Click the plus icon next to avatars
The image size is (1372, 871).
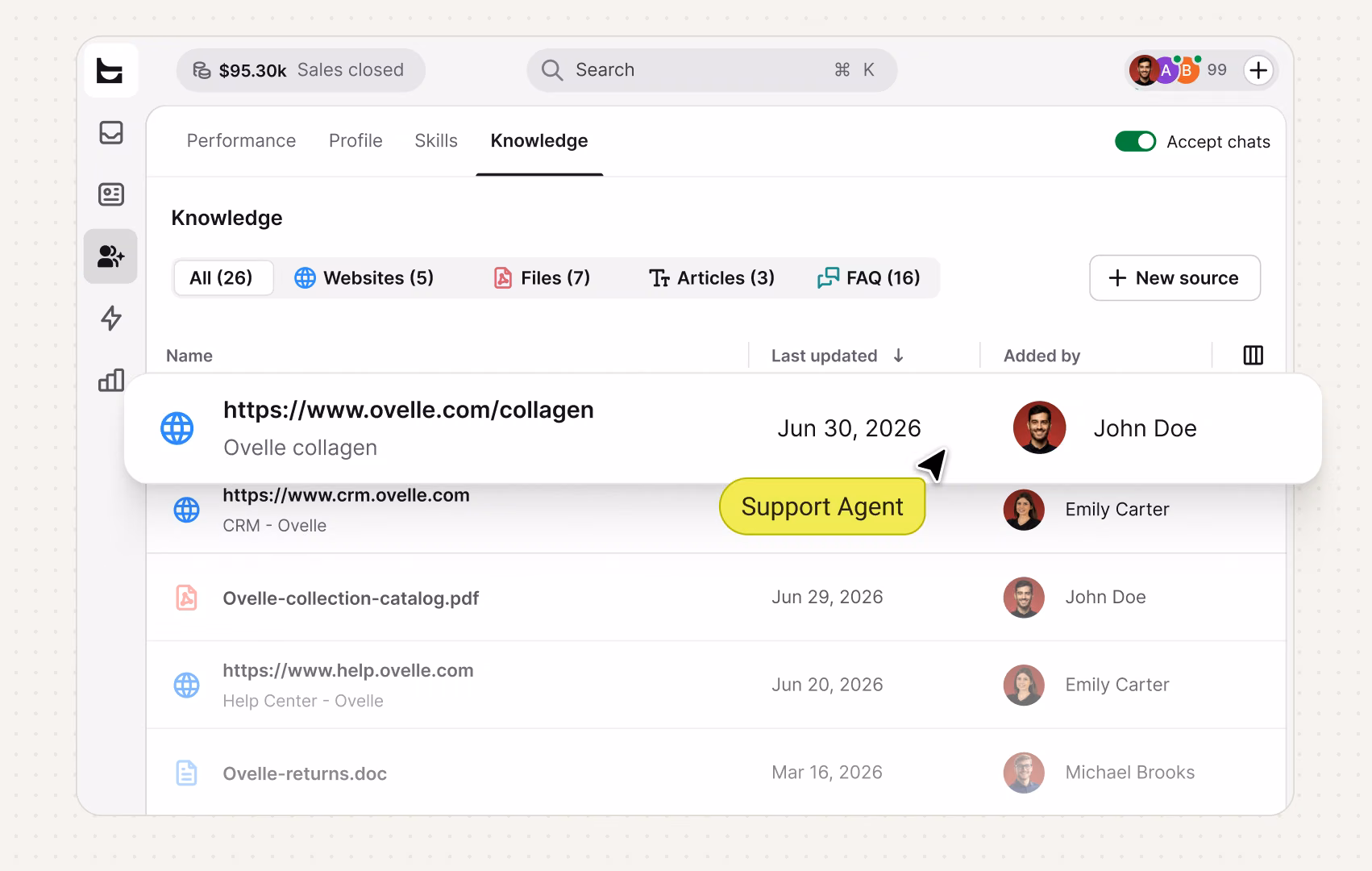click(x=1258, y=70)
